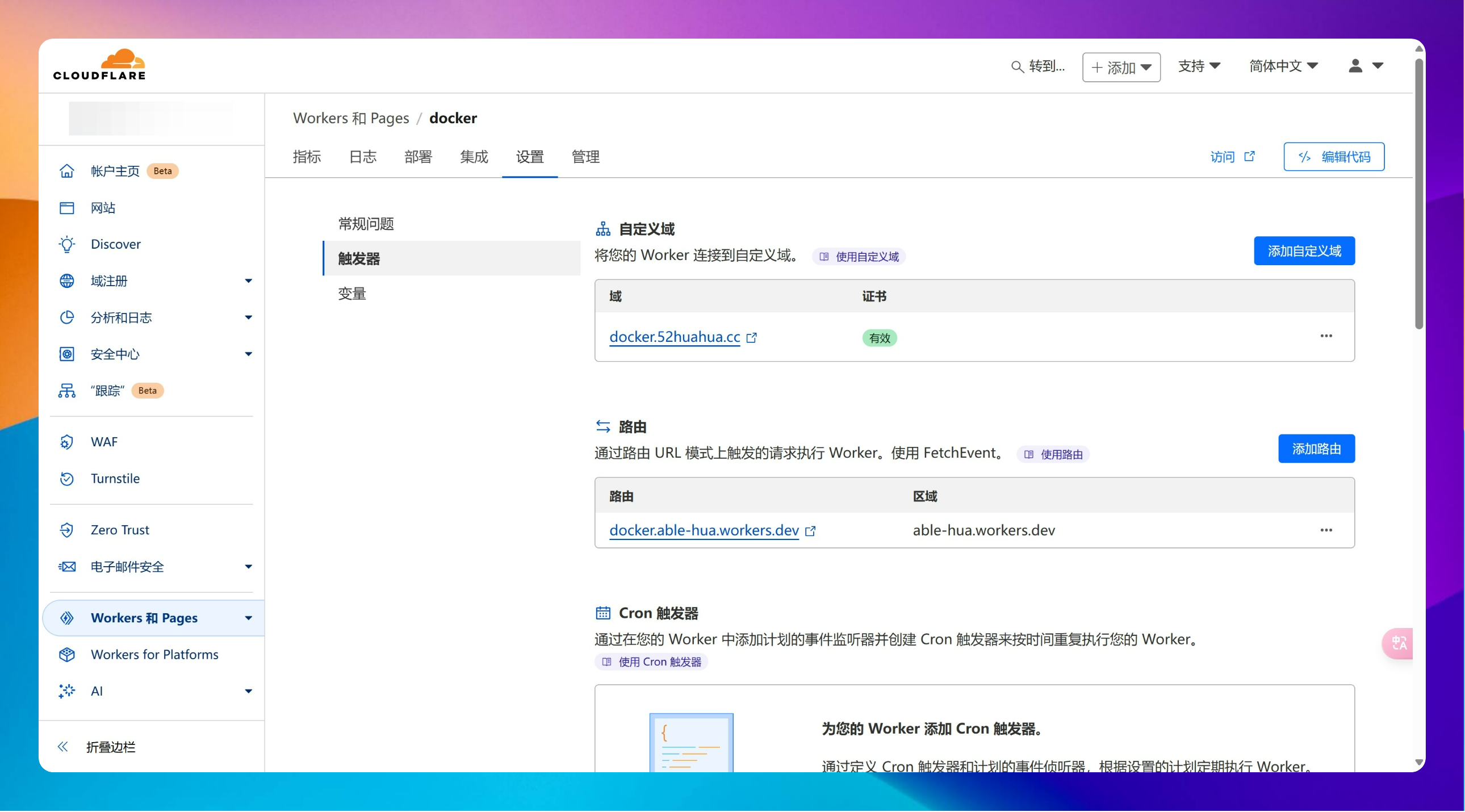
Task: Expand the account menu arrow
Action: [x=1378, y=66]
